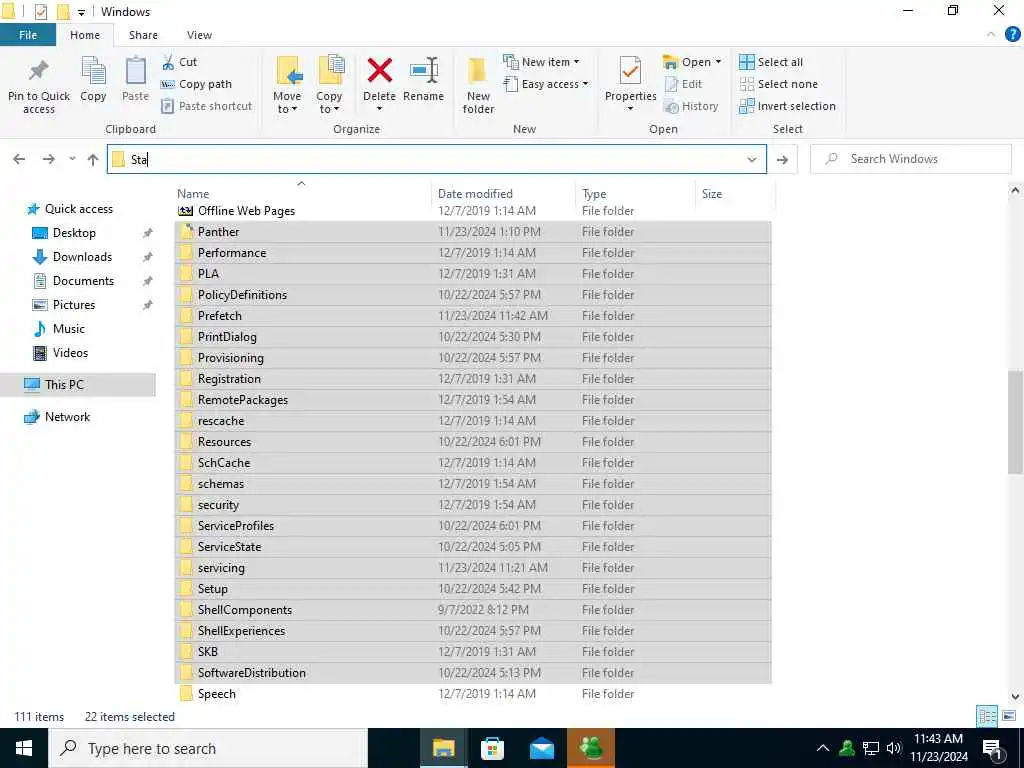Create a New folder
This screenshot has height=768, width=1024.
coord(478,85)
